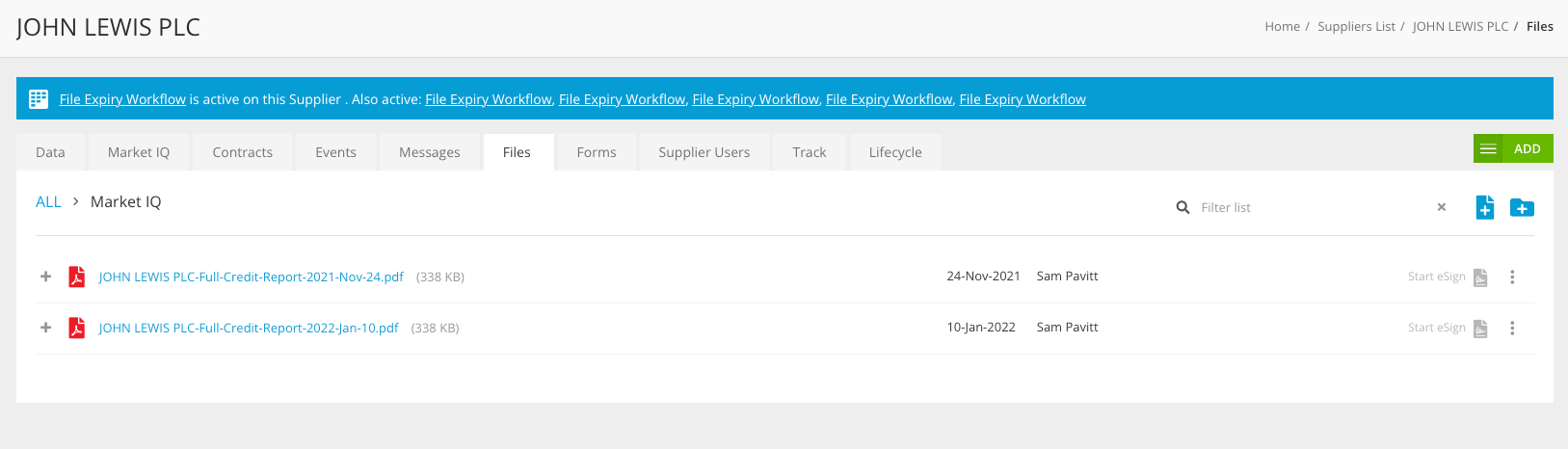Expand the Nov-24 credit report row
Viewport: 1568px width, 449px height.
coord(45,277)
